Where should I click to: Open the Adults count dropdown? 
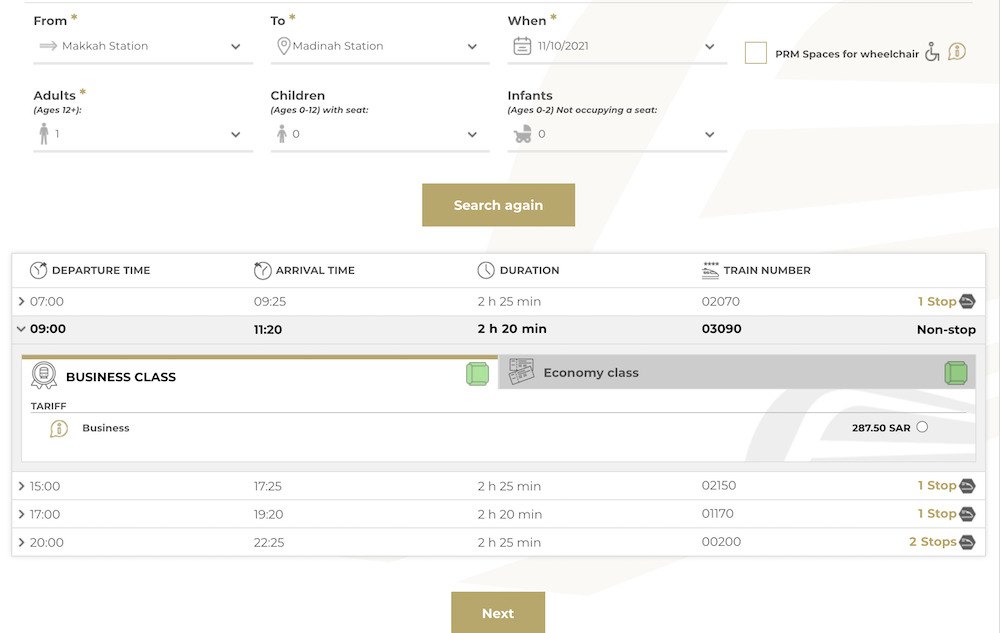coord(143,134)
